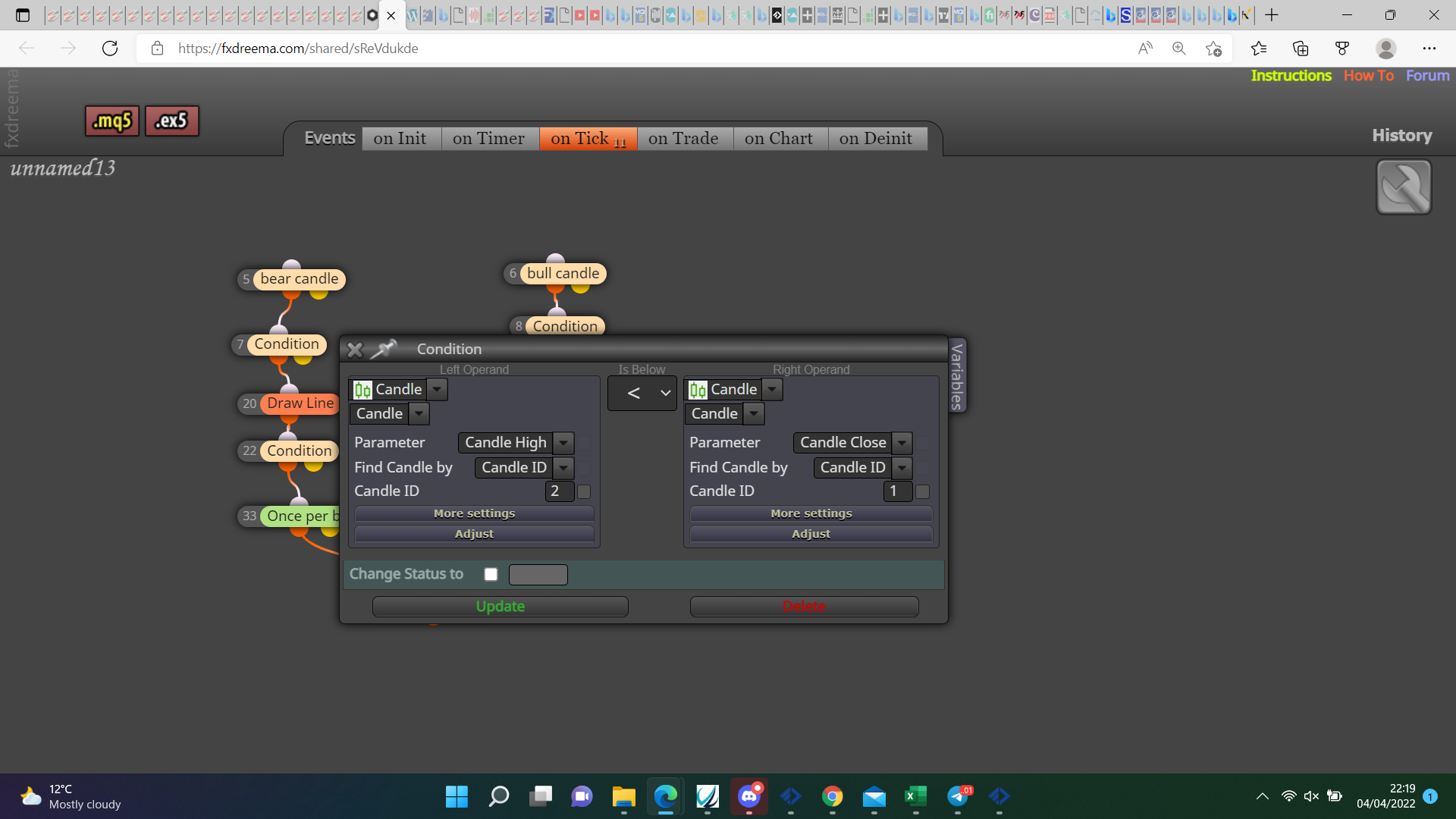The image size is (1456, 819).
Task: Open a new browser tab
Action: click(x=1272, y=14)
